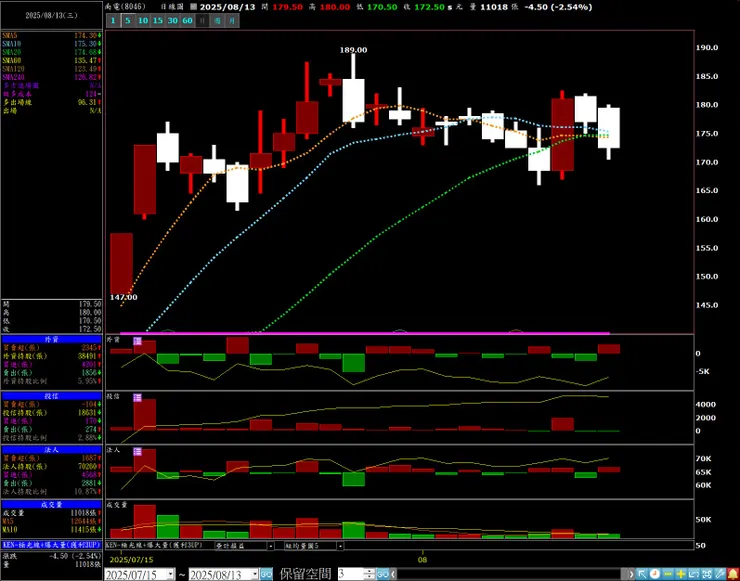The image size is (740, 581).
Task: Zoom in with the plus icon
Action: tap(681, 574)
